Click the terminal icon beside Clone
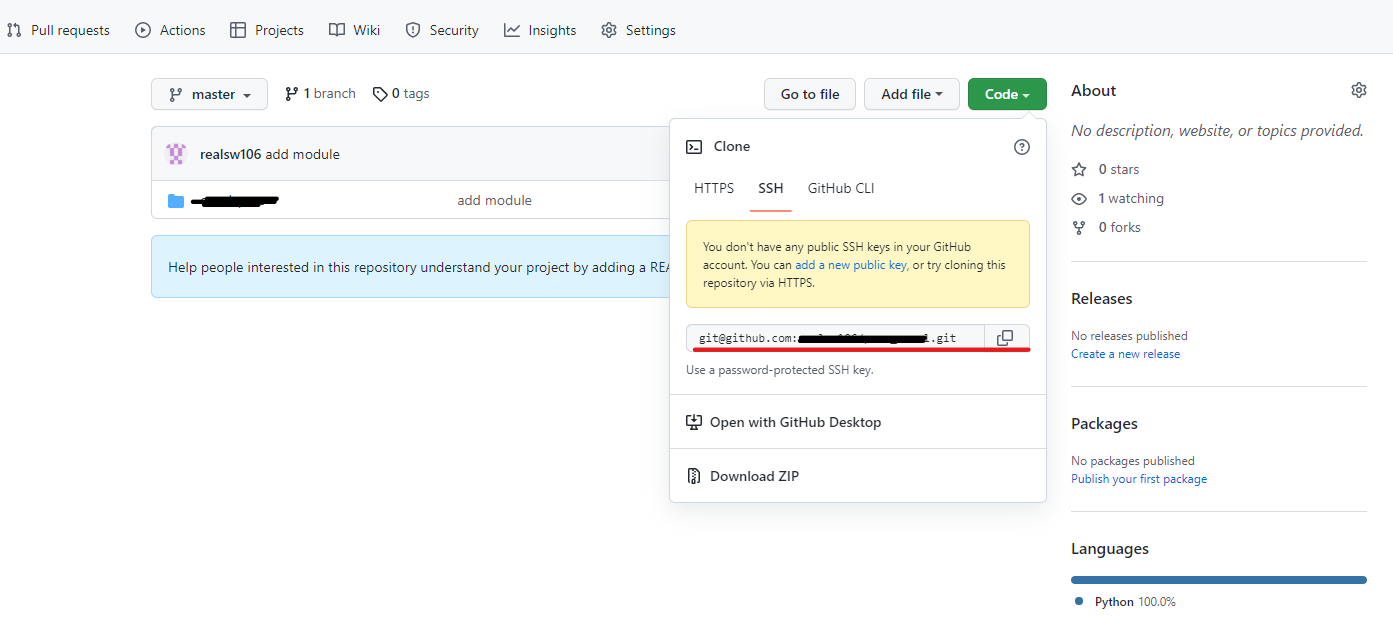This screenshot has width=1393, height=639. point(694,147)
